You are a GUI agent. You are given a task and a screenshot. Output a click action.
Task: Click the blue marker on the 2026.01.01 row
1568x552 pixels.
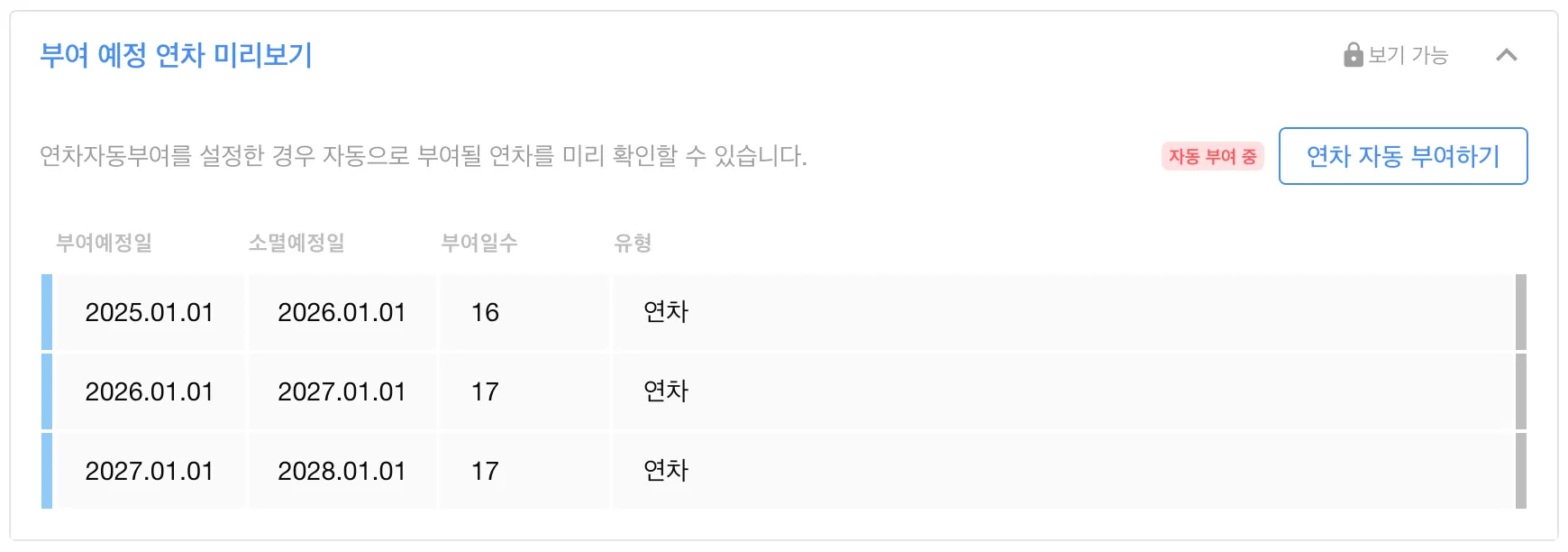(x=47, y=391)
